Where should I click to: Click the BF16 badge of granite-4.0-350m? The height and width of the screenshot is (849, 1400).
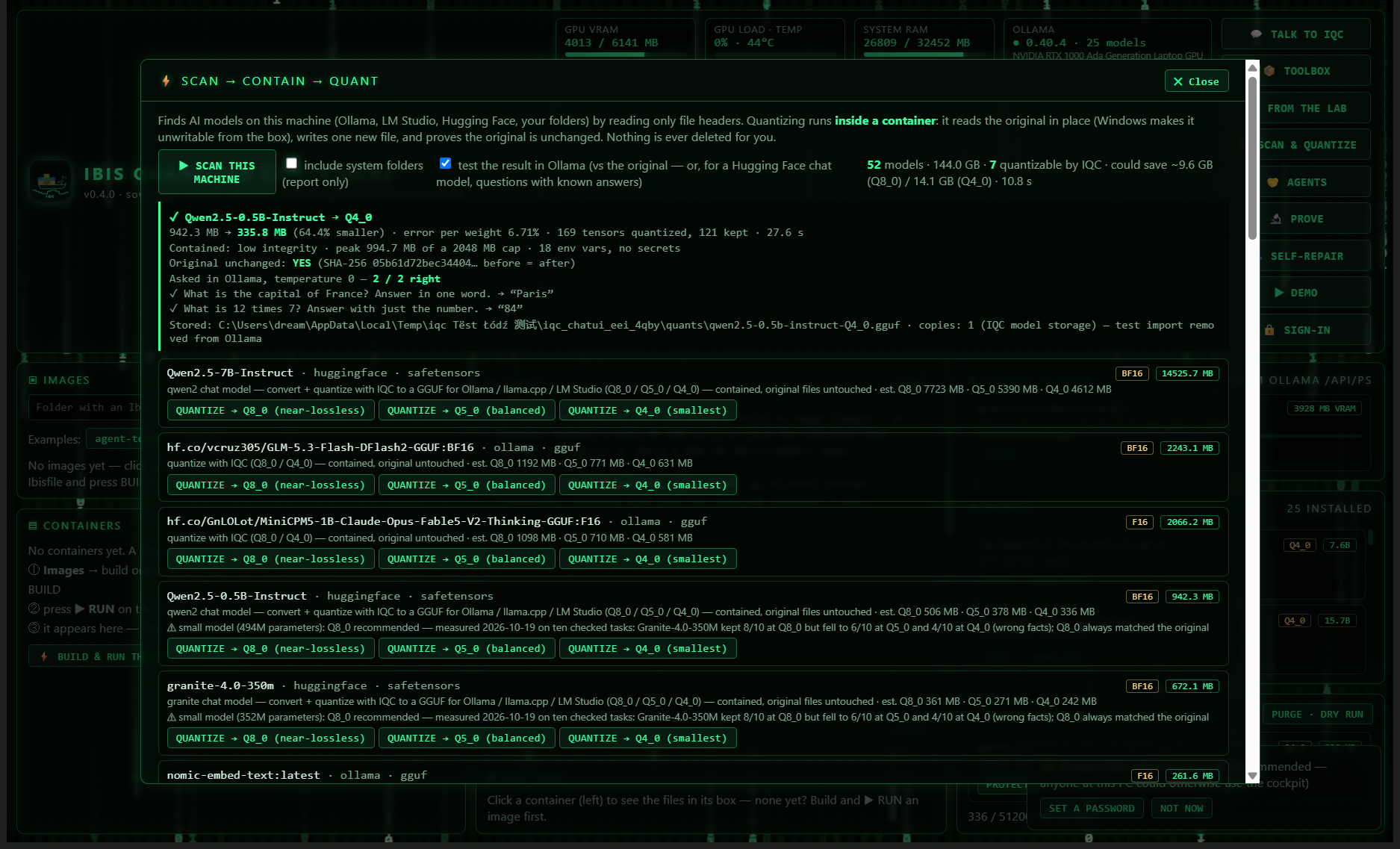[1142, 686]
